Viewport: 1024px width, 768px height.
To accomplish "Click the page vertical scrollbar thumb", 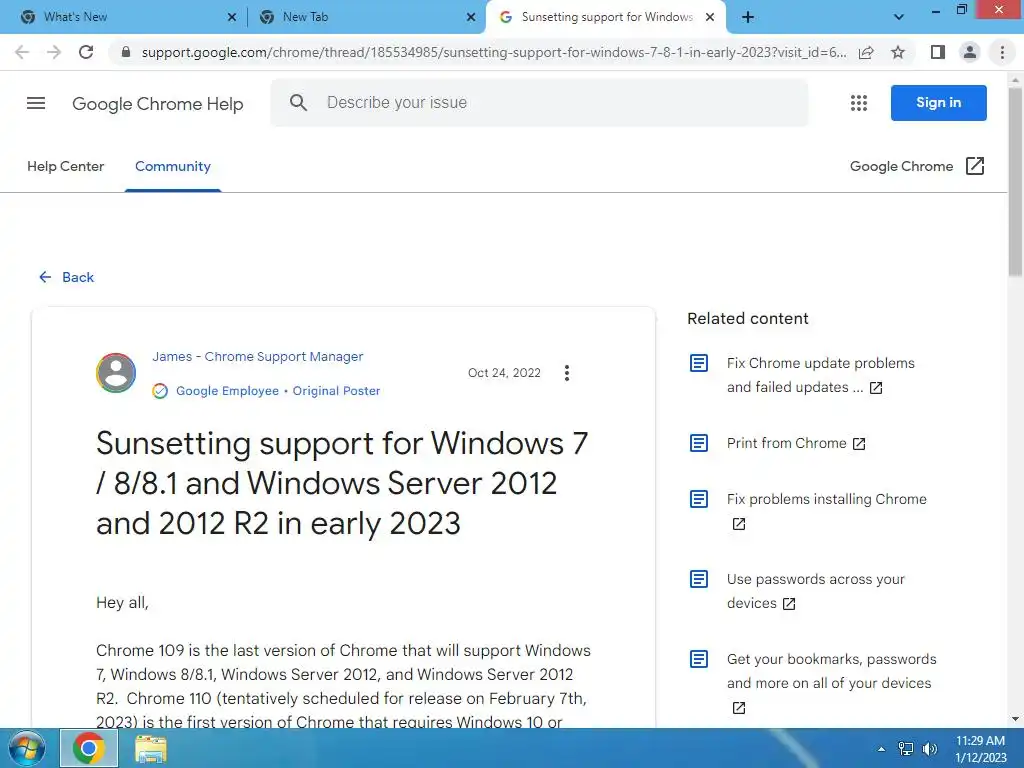I will (1015, 183).
